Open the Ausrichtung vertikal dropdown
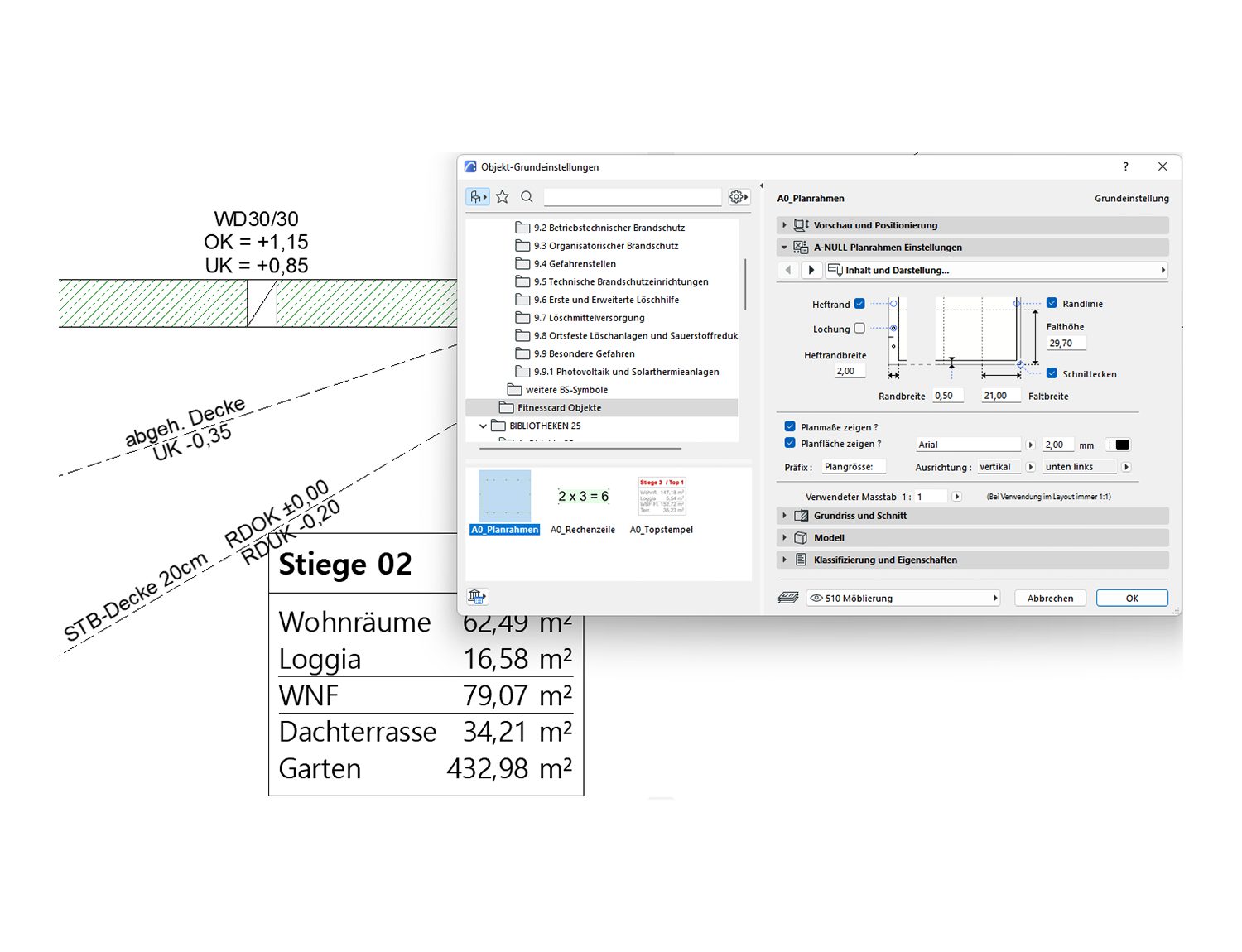 click(1030, 467)
